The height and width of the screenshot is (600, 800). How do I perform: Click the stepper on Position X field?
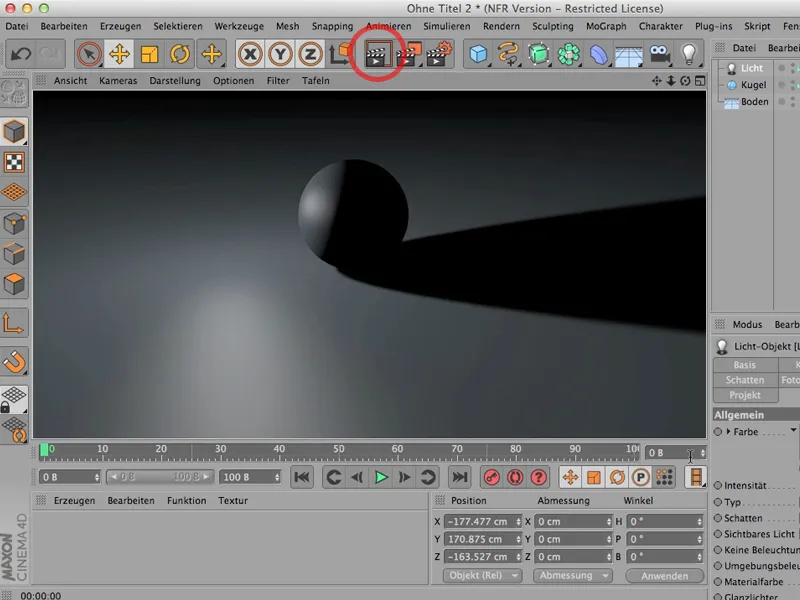click(x=518, y=521)
